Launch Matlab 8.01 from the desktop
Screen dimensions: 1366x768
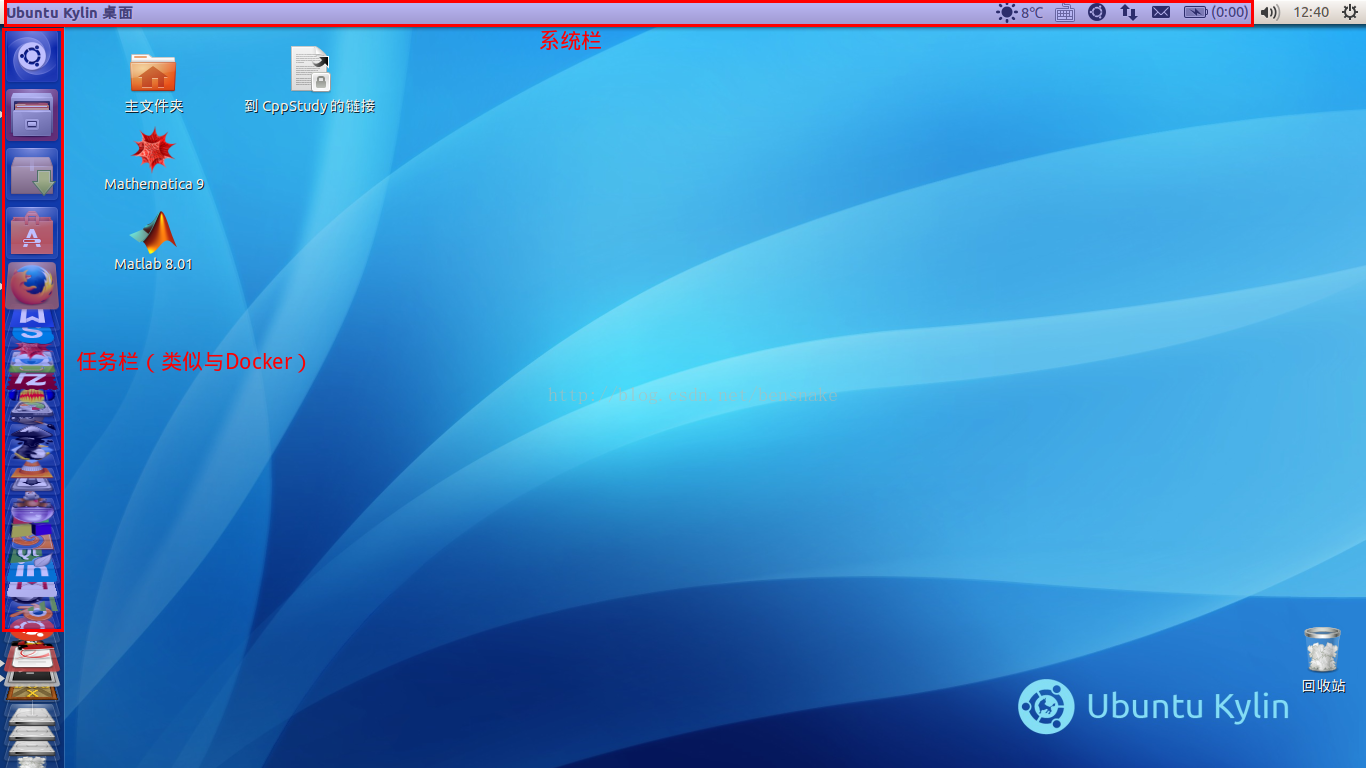point(153,241)
